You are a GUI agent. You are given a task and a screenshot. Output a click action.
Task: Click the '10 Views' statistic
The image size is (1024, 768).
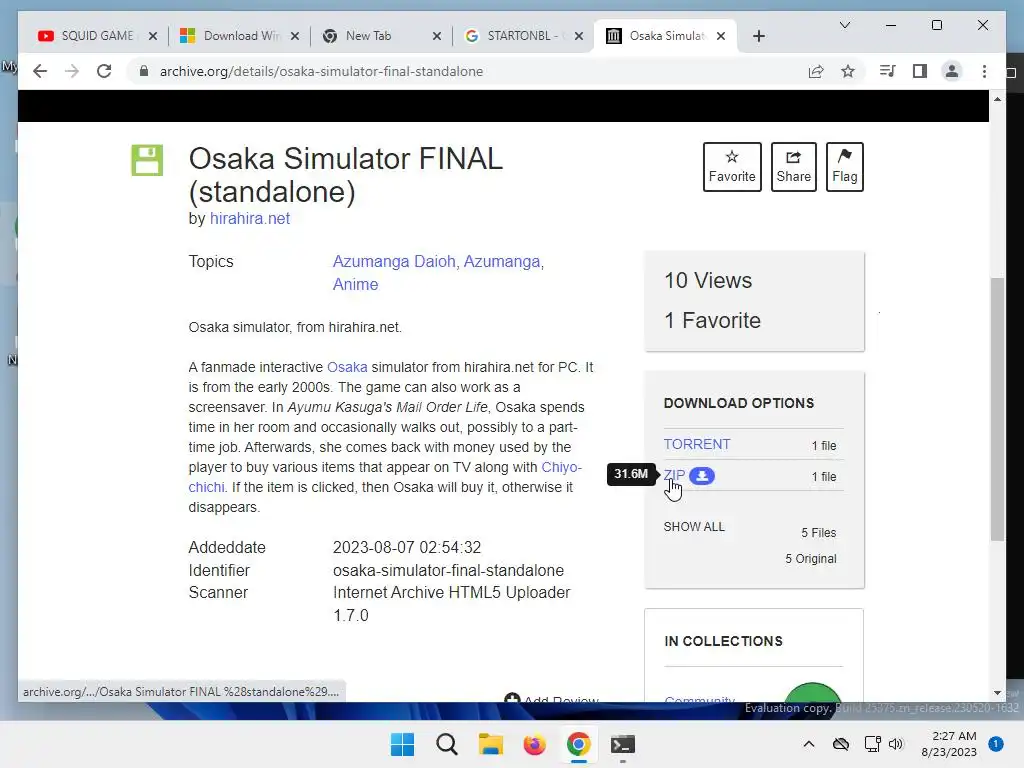tap(708, 281)
